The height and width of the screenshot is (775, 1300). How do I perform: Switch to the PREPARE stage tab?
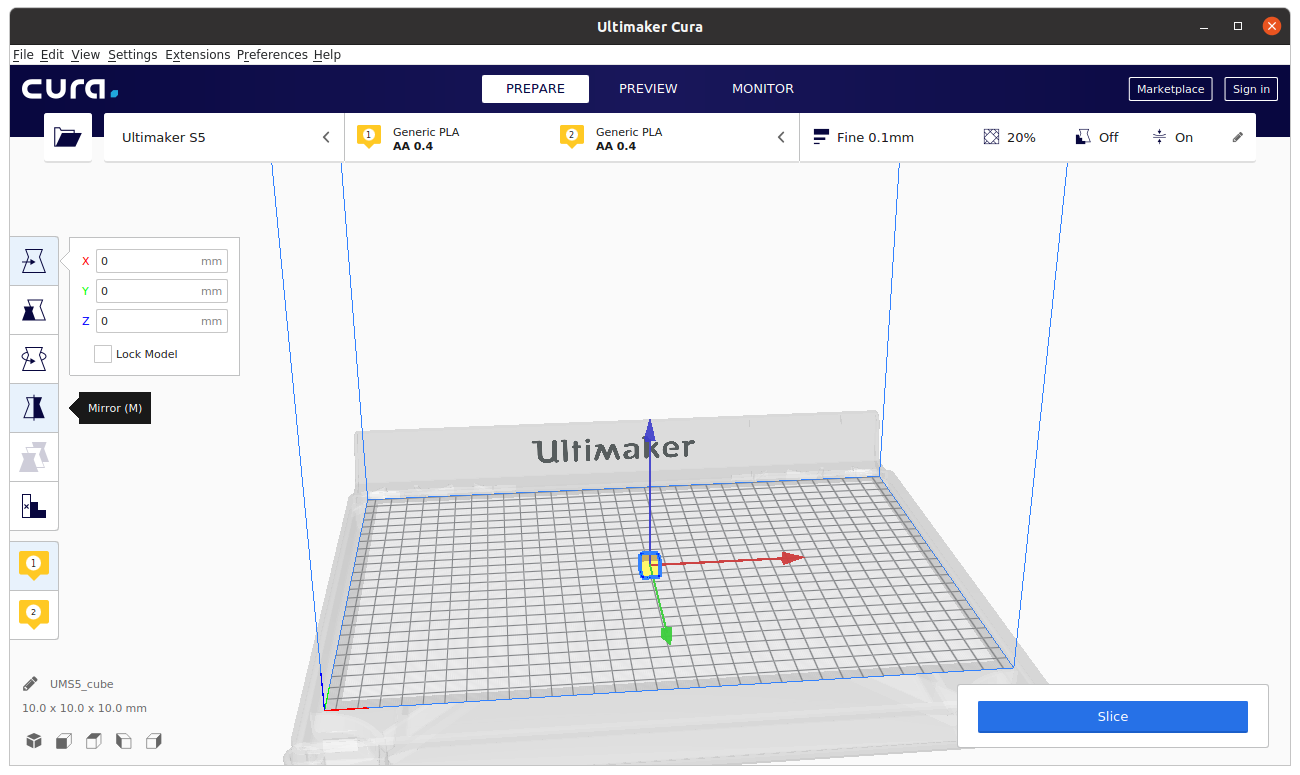coord(535,89)
